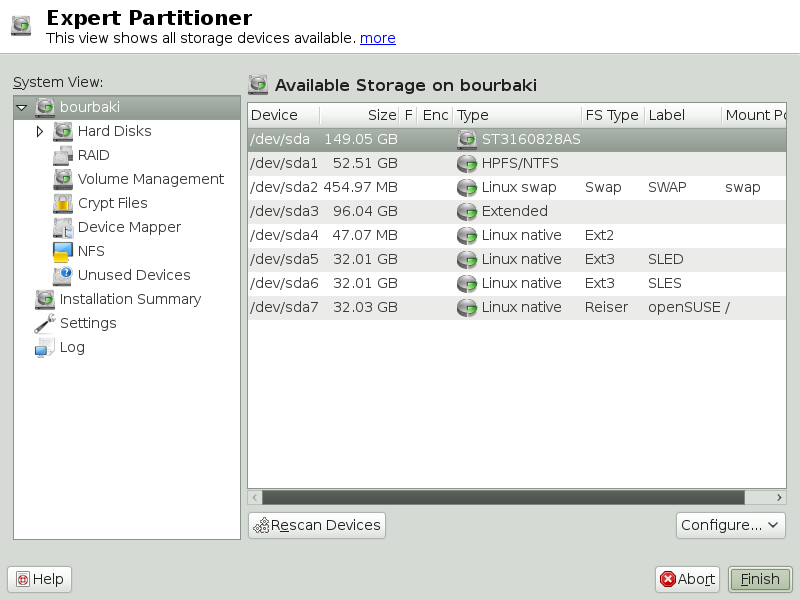This screenshot has height=600, width=800.
Task: Open the Configure dropdown menu
Action: (731, 525)
